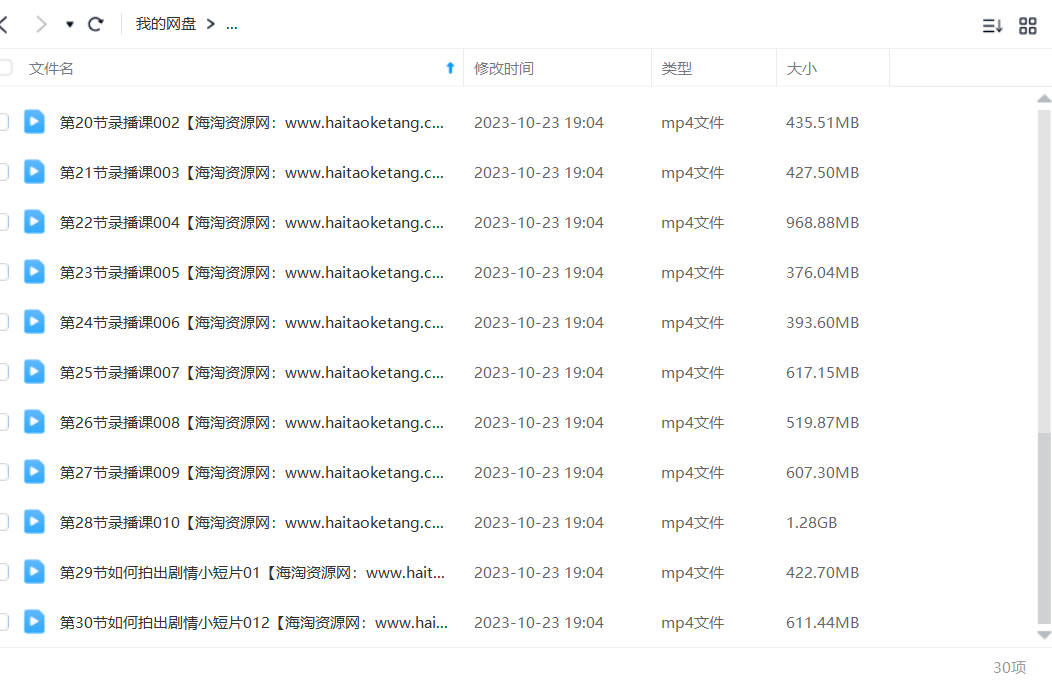Click the 30项 item count
1052x681 pixels.
click(x=1009, y=667)
